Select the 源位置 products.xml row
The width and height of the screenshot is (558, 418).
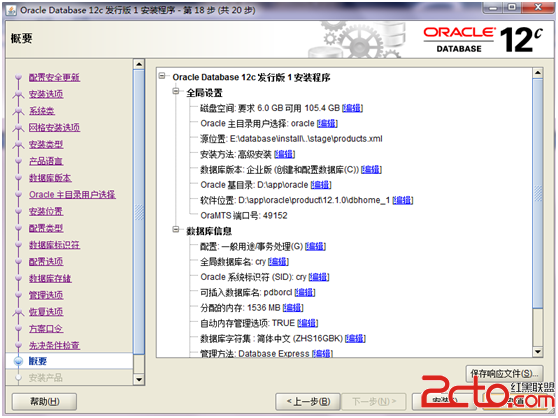(291, 139)
